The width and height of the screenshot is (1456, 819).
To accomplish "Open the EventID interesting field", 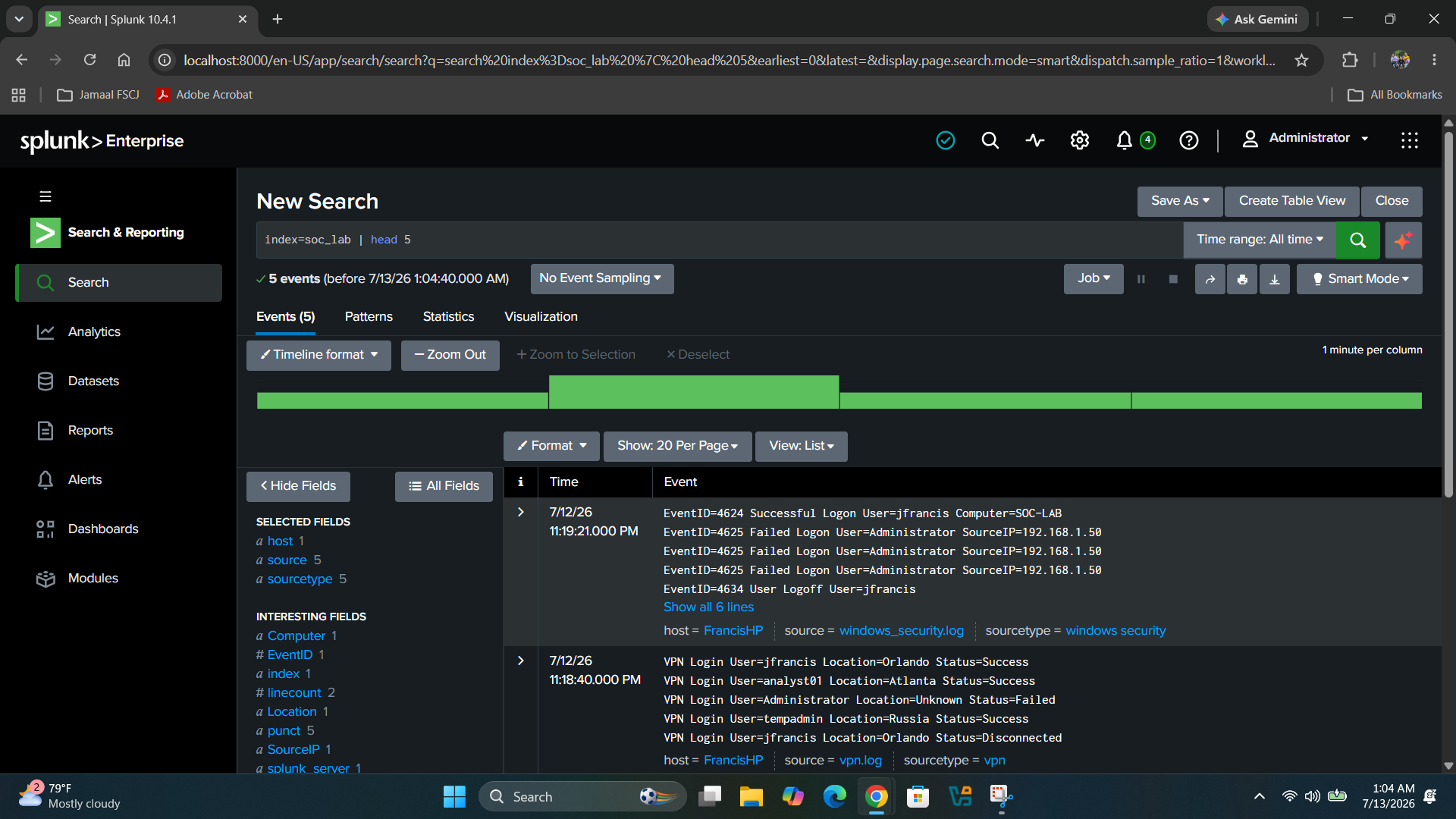I will click(x=290, y=655).
